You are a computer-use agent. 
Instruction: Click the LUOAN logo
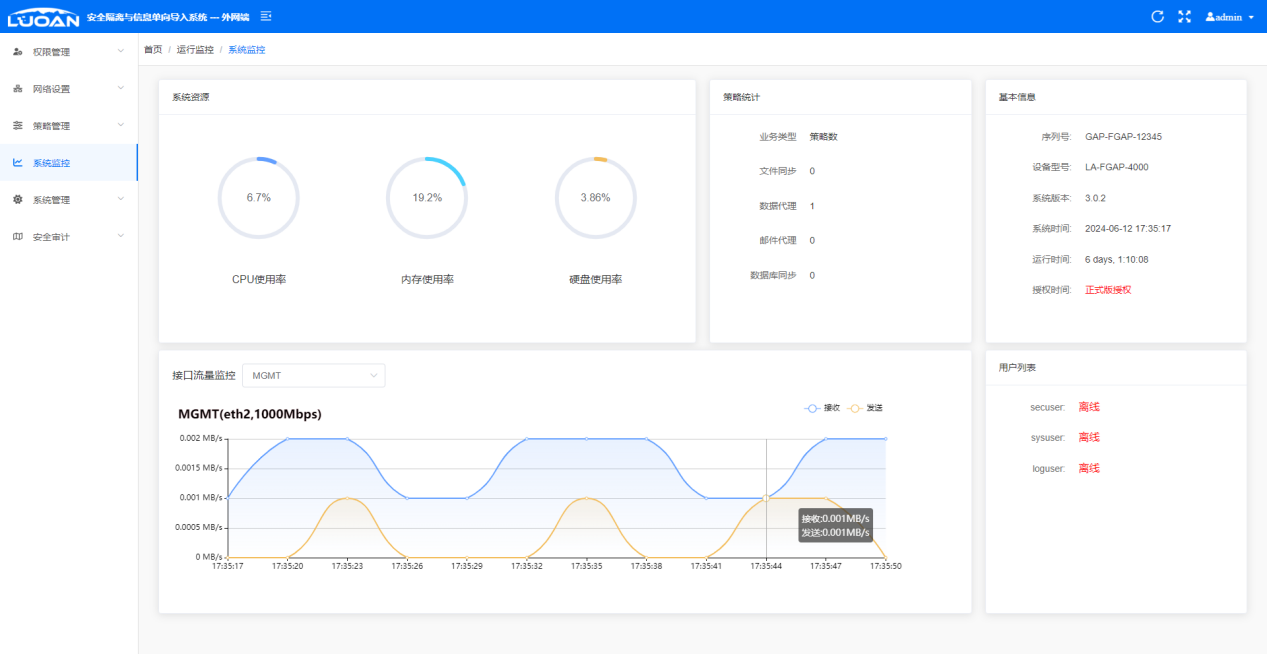[43, 16]
